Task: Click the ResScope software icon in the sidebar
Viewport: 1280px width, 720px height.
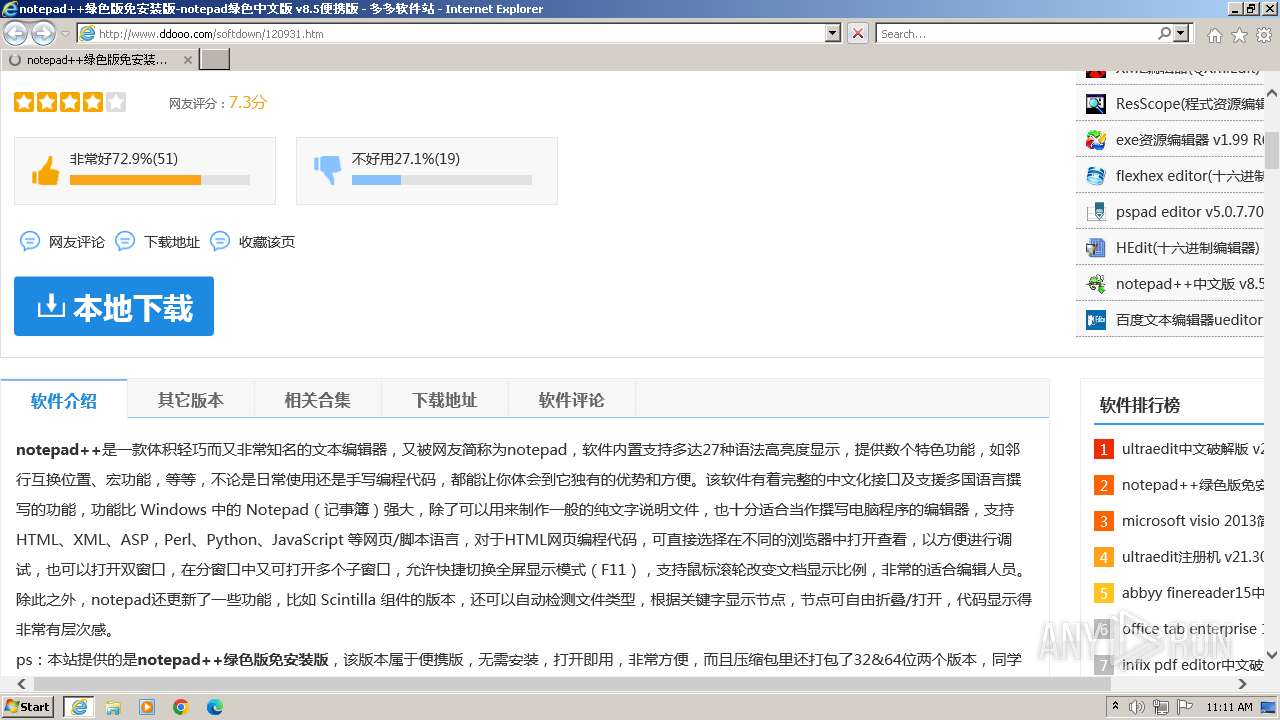Action: 1096,104
